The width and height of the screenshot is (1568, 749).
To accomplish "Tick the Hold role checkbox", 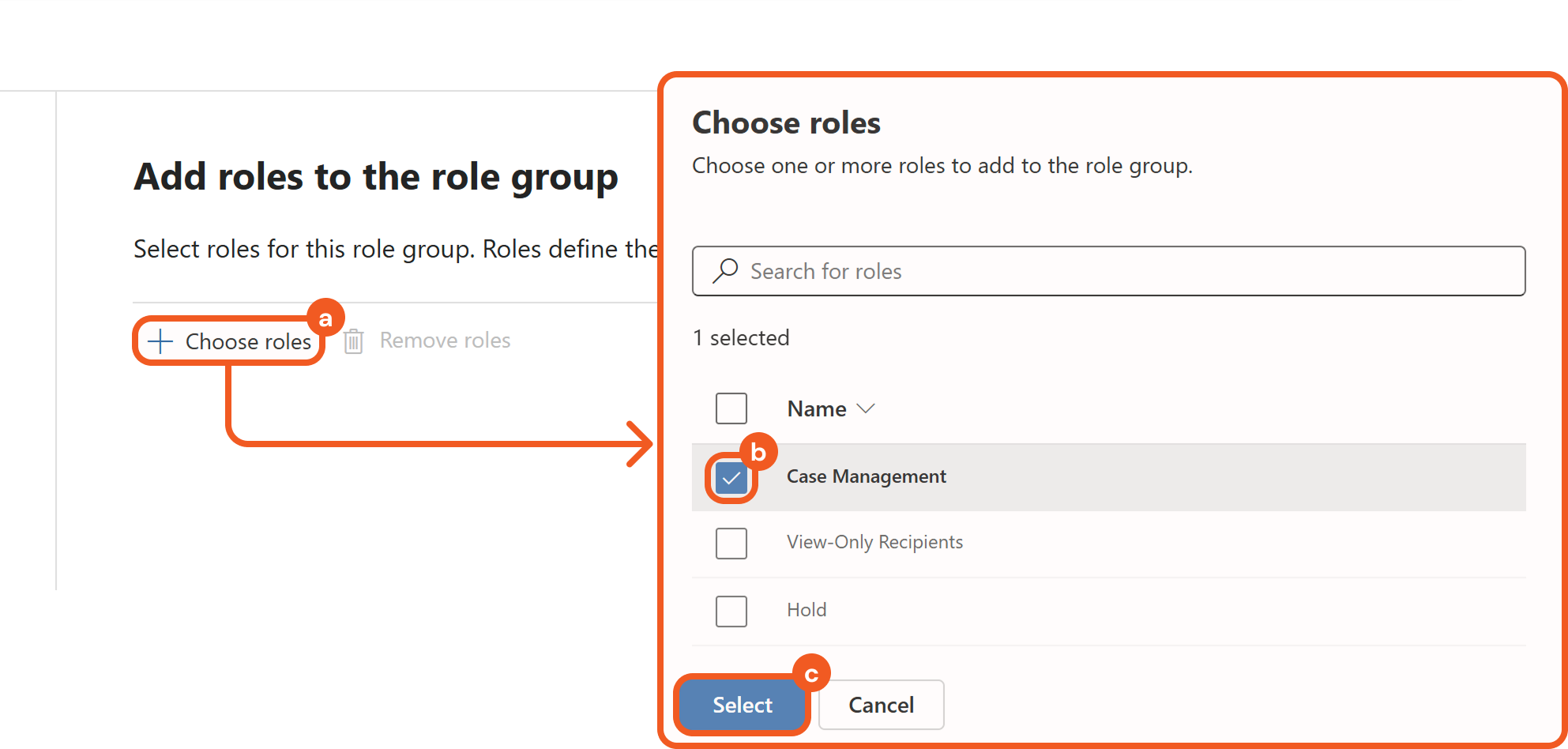I will [x=731, y=611].
